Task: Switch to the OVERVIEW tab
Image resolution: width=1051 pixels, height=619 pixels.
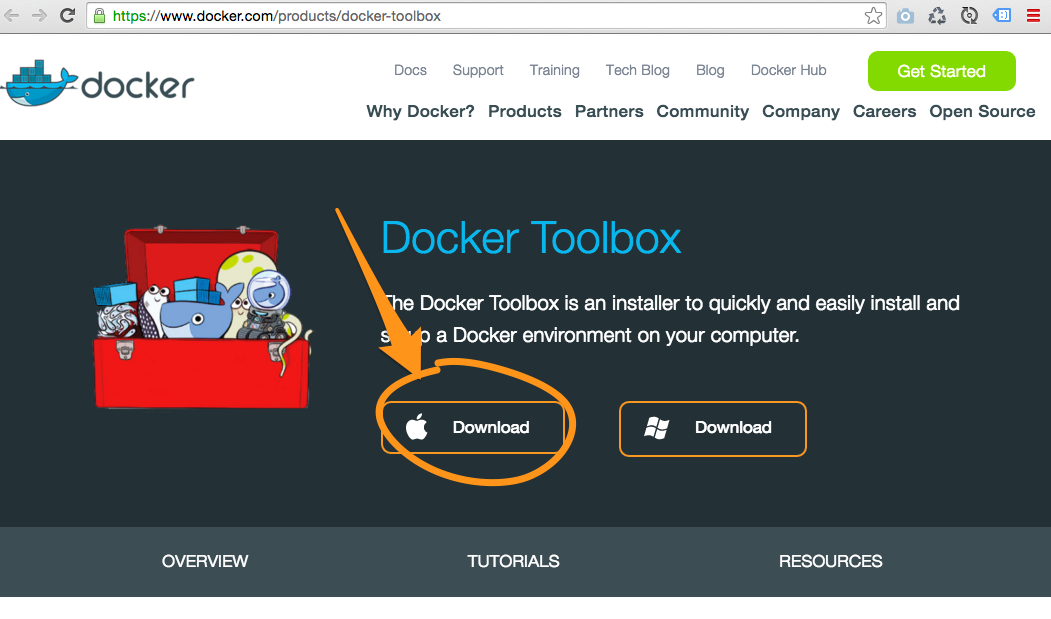Action: point(204,561)
